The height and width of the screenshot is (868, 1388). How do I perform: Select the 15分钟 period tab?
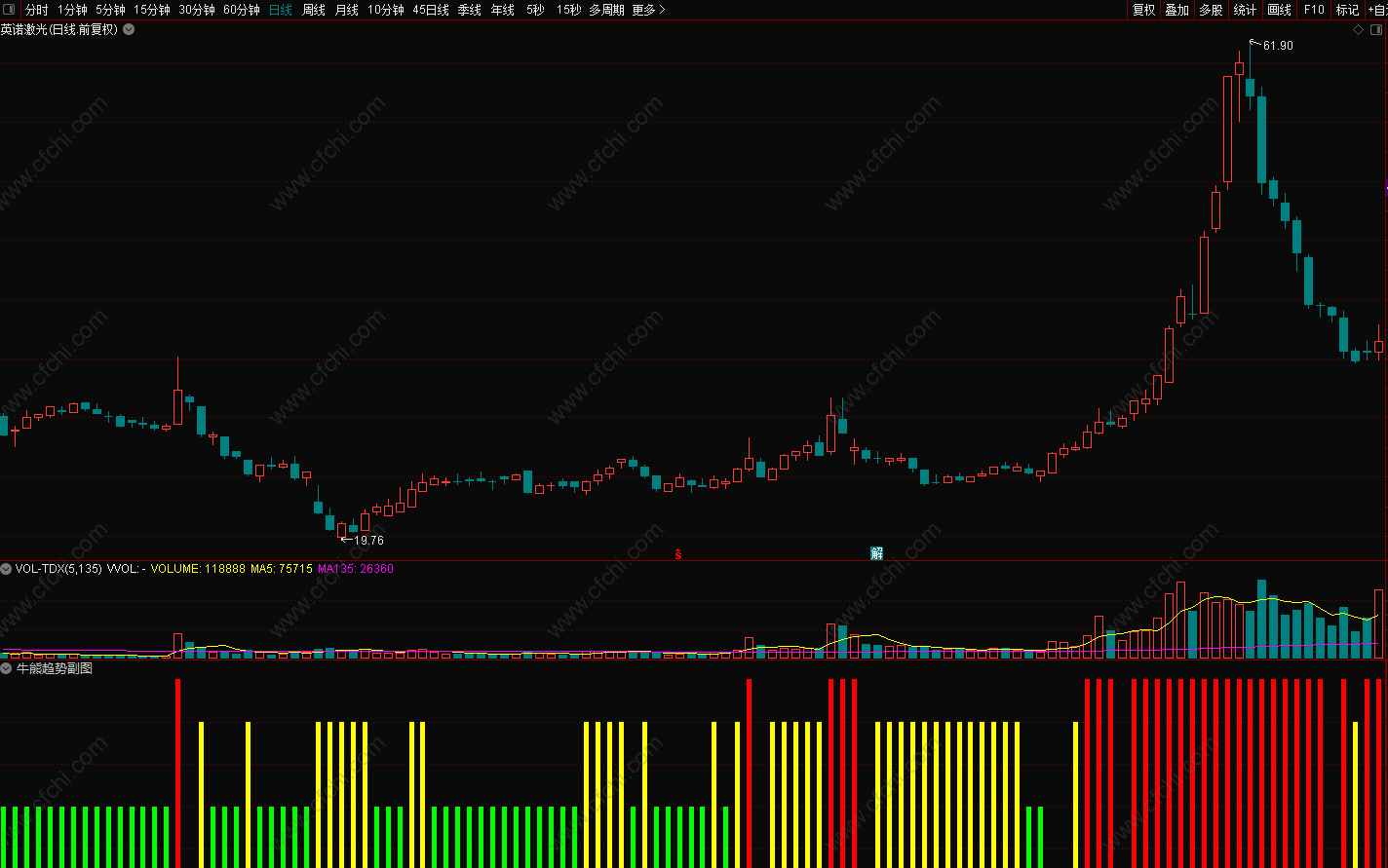click(x=151, y=10)
